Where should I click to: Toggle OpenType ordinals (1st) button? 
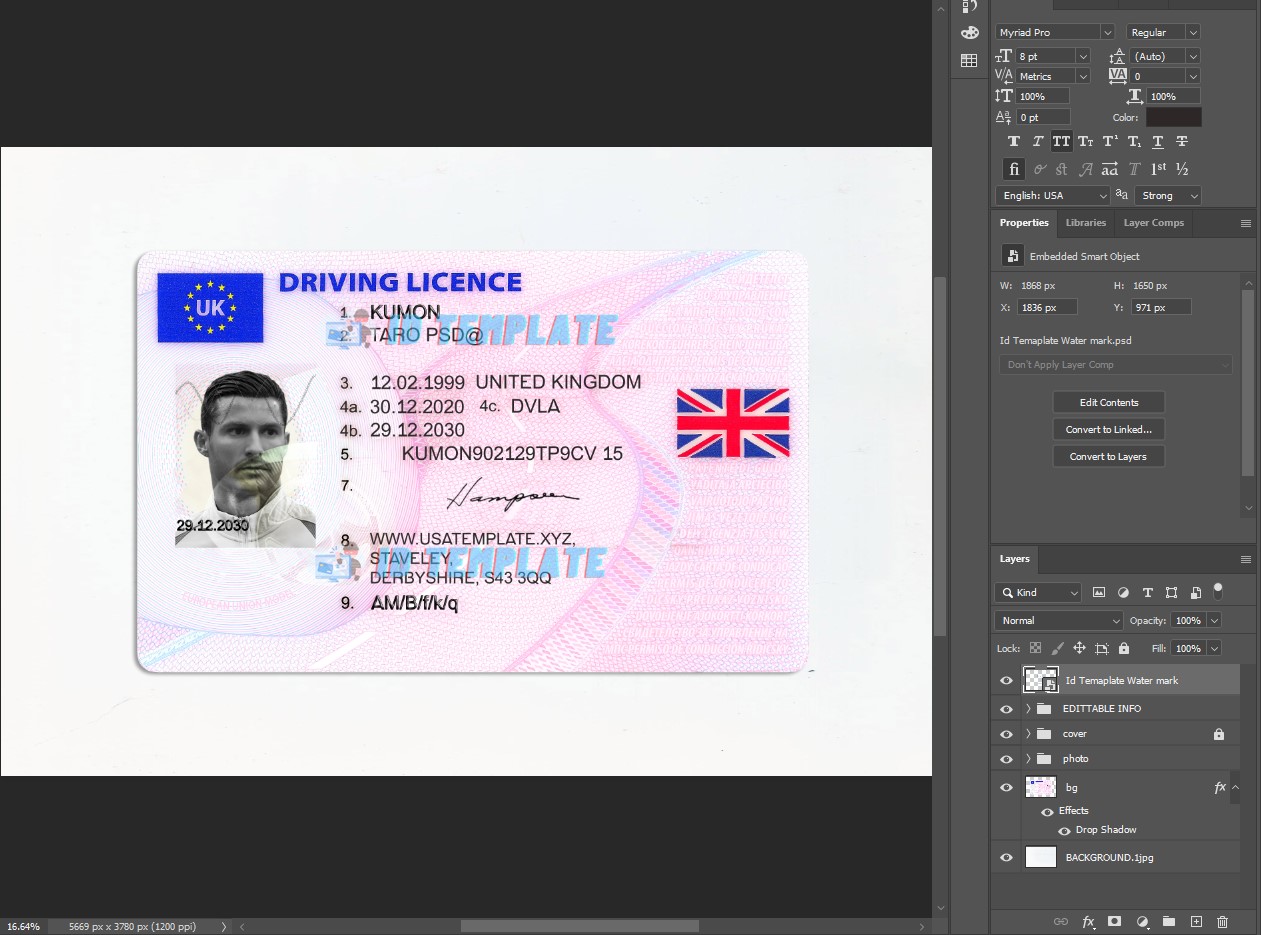(x=1158, y=169)
